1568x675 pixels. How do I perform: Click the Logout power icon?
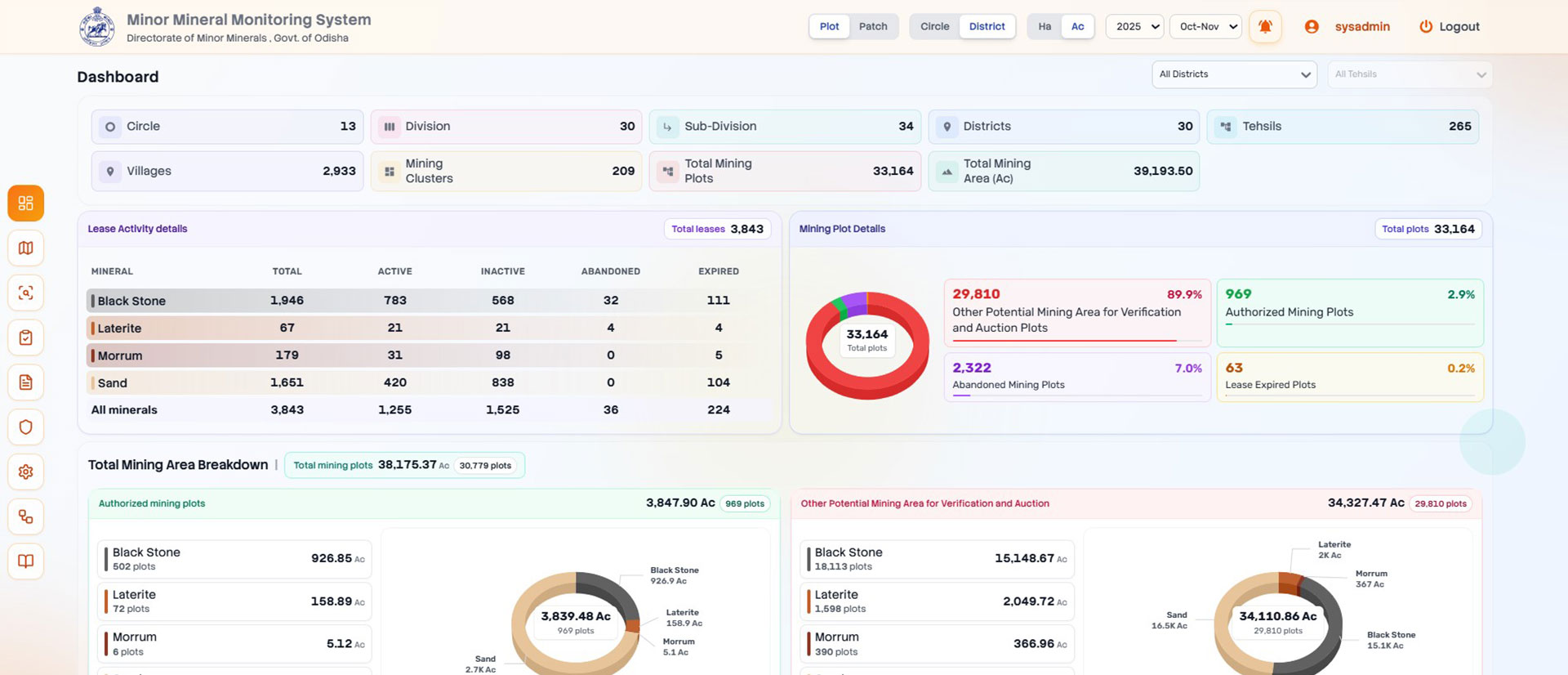(1426, 26)
